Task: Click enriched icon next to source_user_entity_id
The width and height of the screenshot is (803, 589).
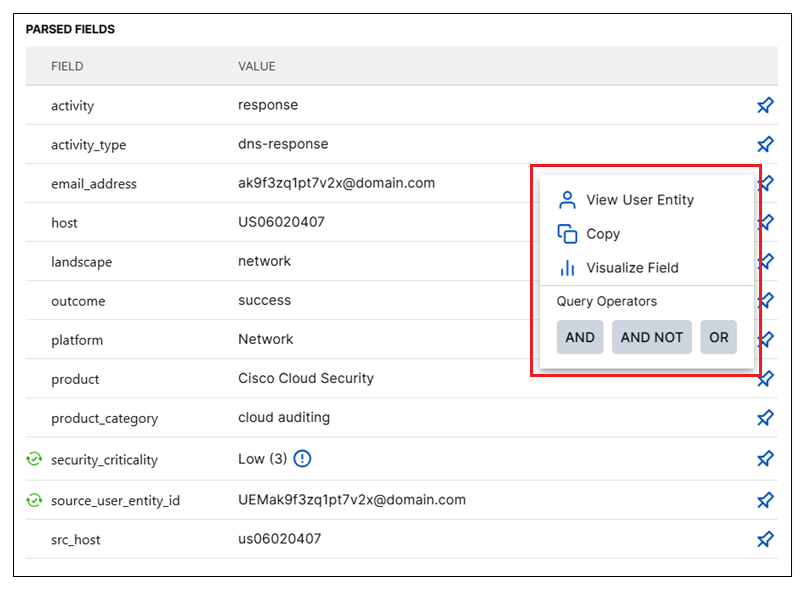Action: point(34,500)
